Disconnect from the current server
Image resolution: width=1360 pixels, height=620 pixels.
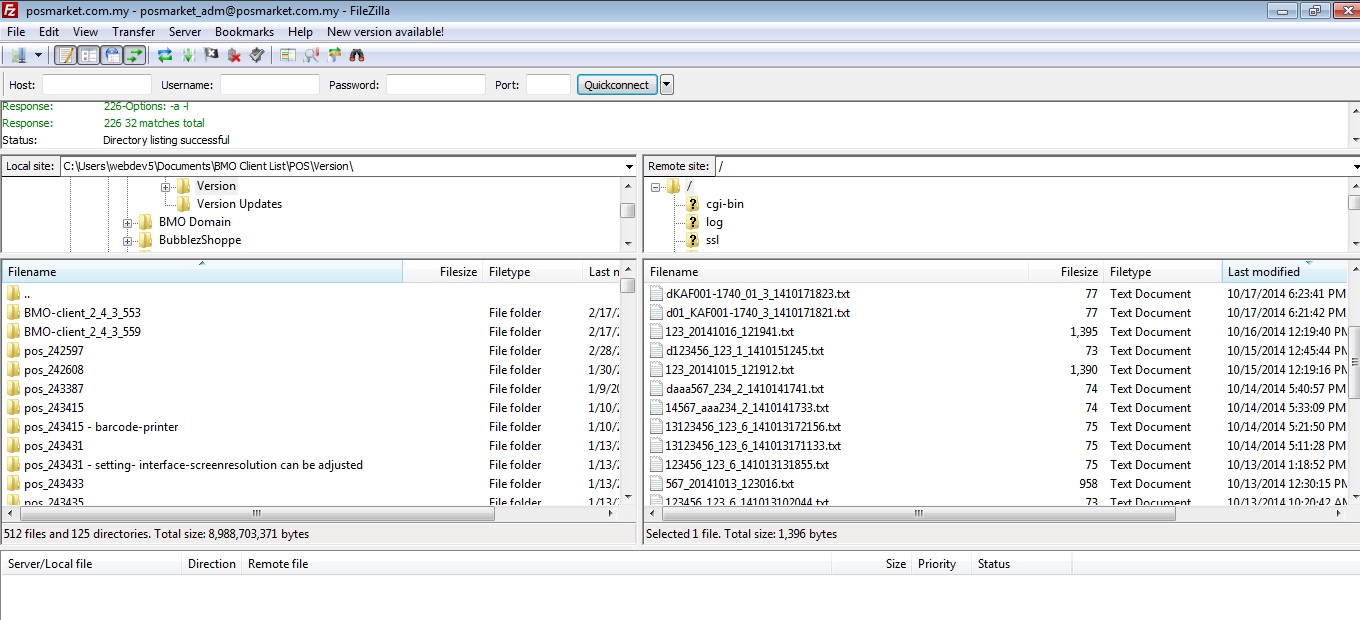click(234, 55)
